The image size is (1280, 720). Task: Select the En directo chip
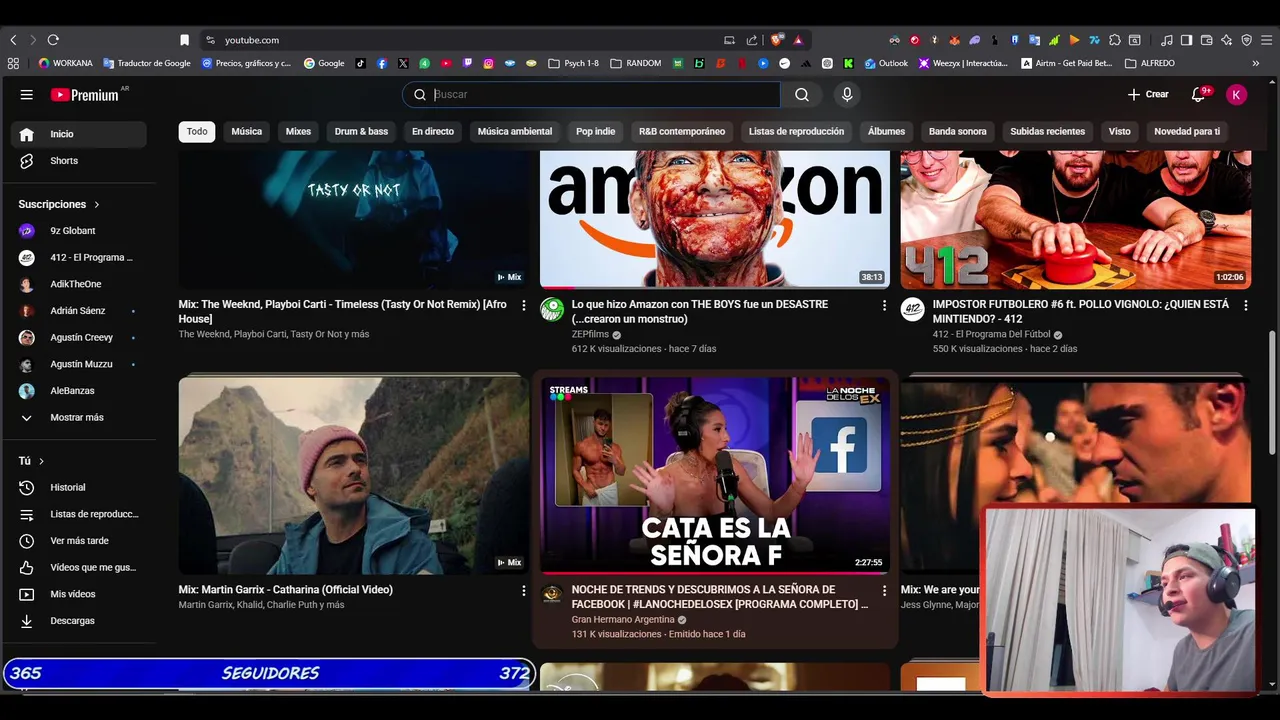[433, 131]
